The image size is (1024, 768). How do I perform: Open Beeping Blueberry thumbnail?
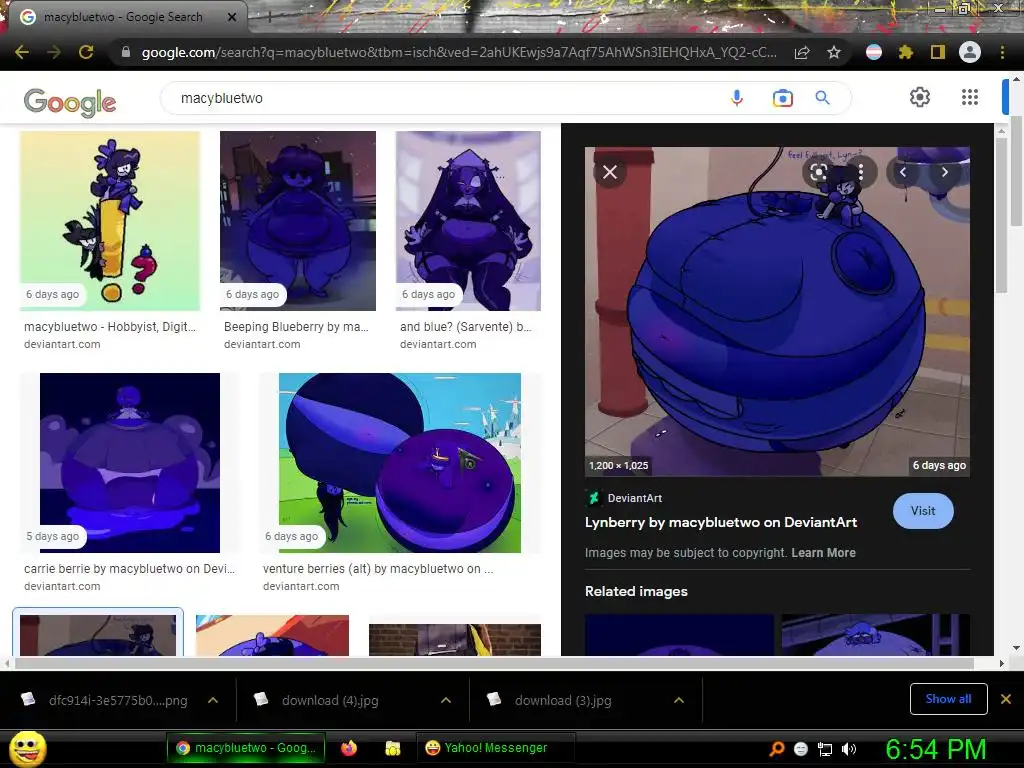(298, 221)
